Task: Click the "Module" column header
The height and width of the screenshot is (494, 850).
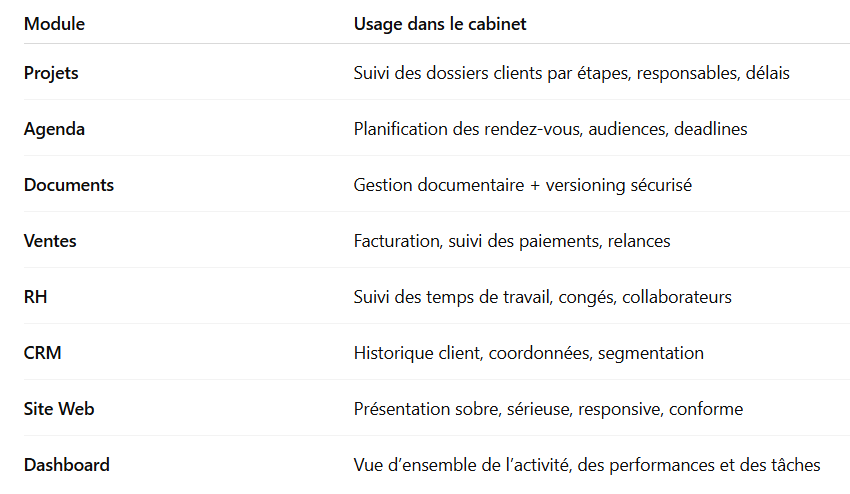Action: 54,24
